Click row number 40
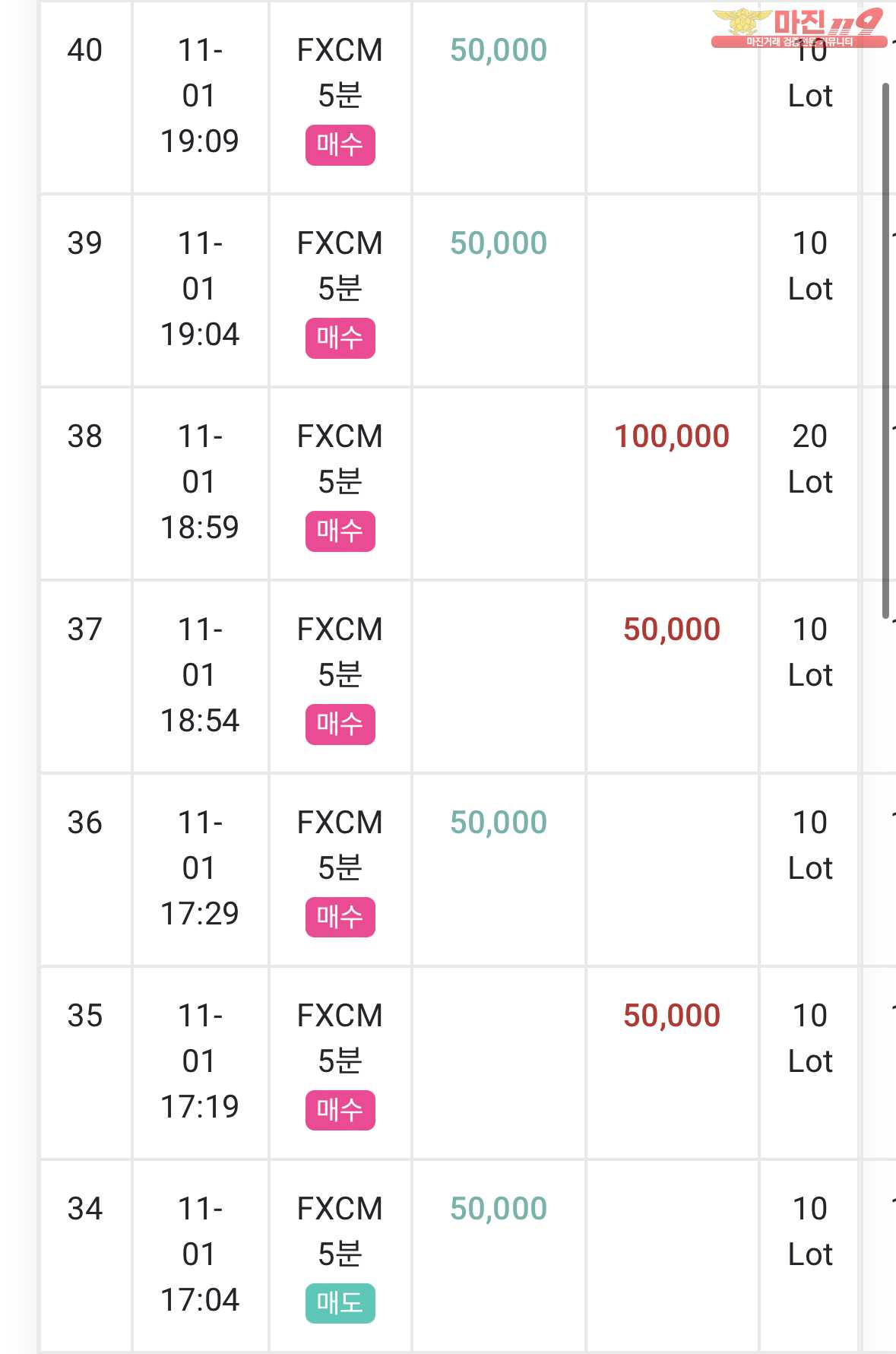896x1354 pixels. click(84, 50)
